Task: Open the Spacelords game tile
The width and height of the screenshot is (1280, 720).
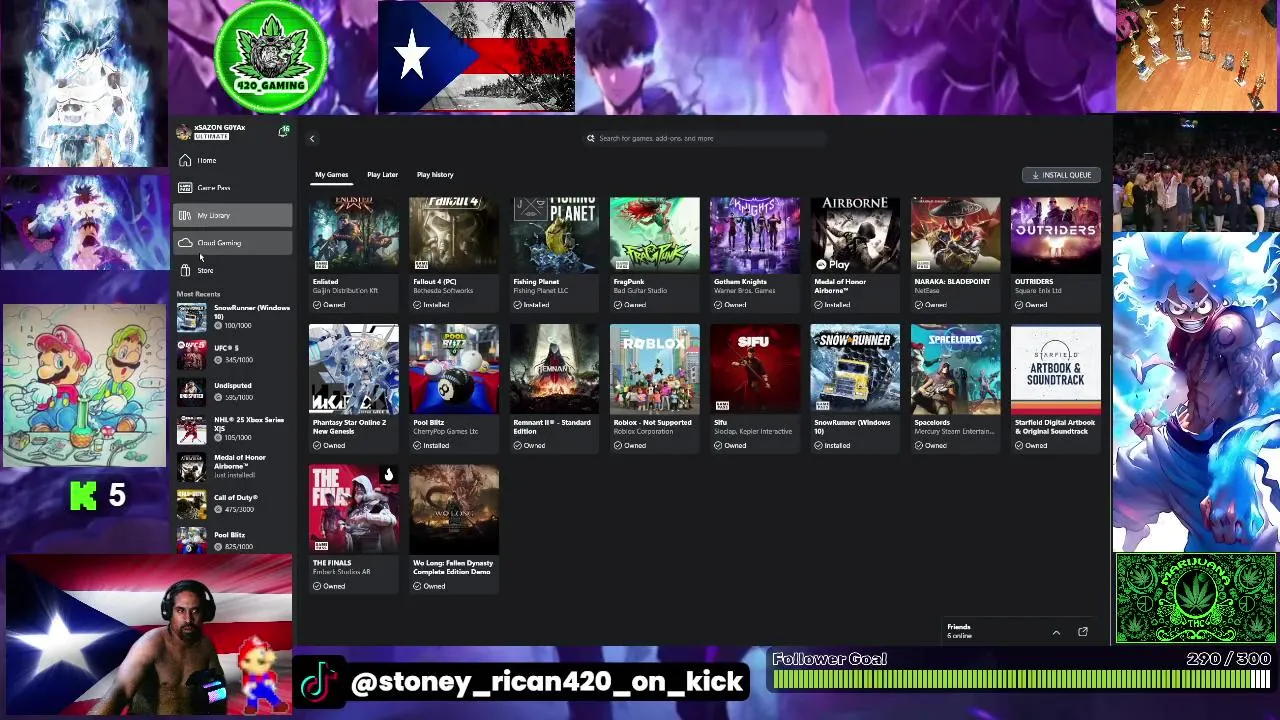Action: coord(955,388)
